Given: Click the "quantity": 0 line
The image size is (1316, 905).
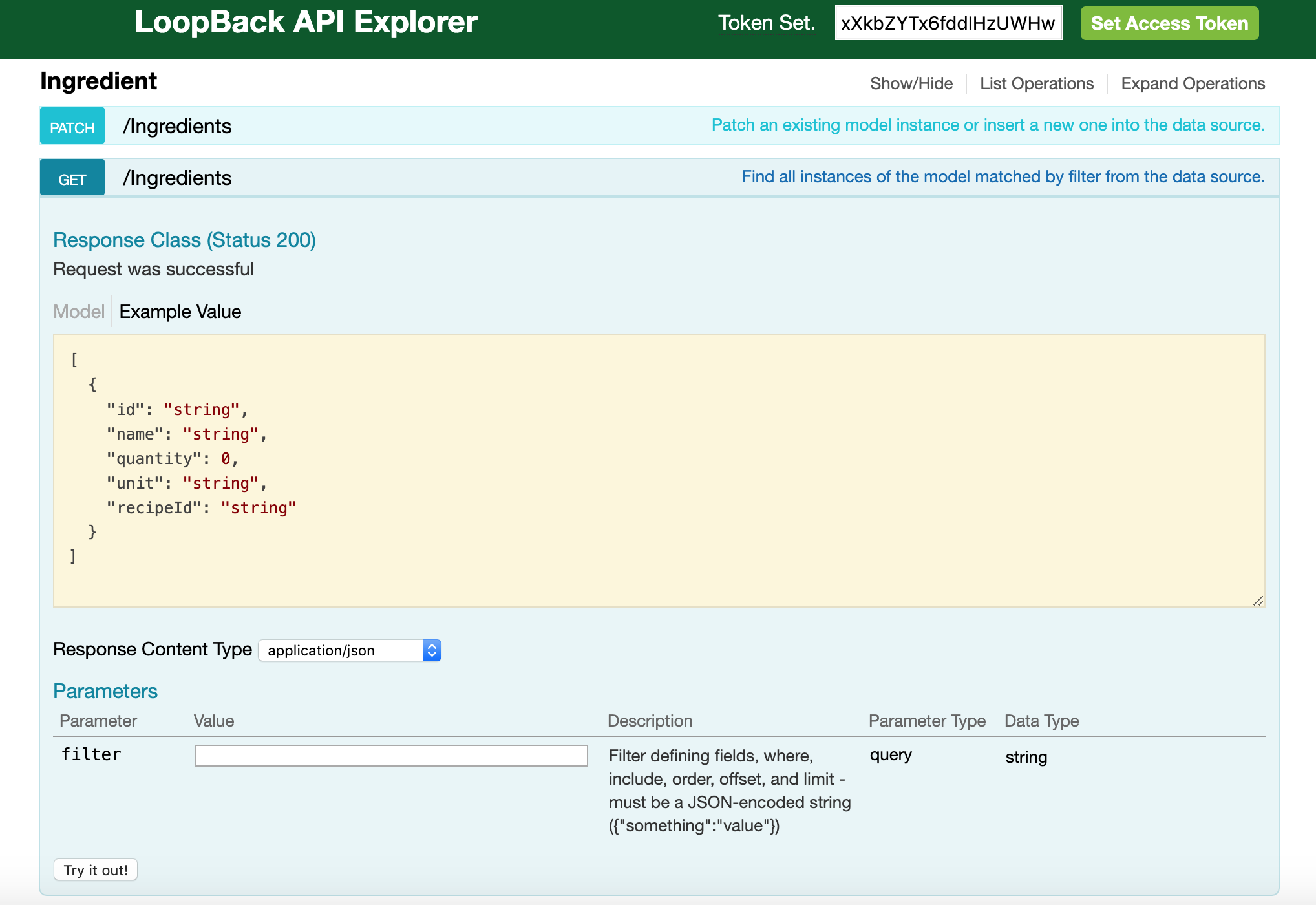Looking at the screenshot, I should [173, 459].
